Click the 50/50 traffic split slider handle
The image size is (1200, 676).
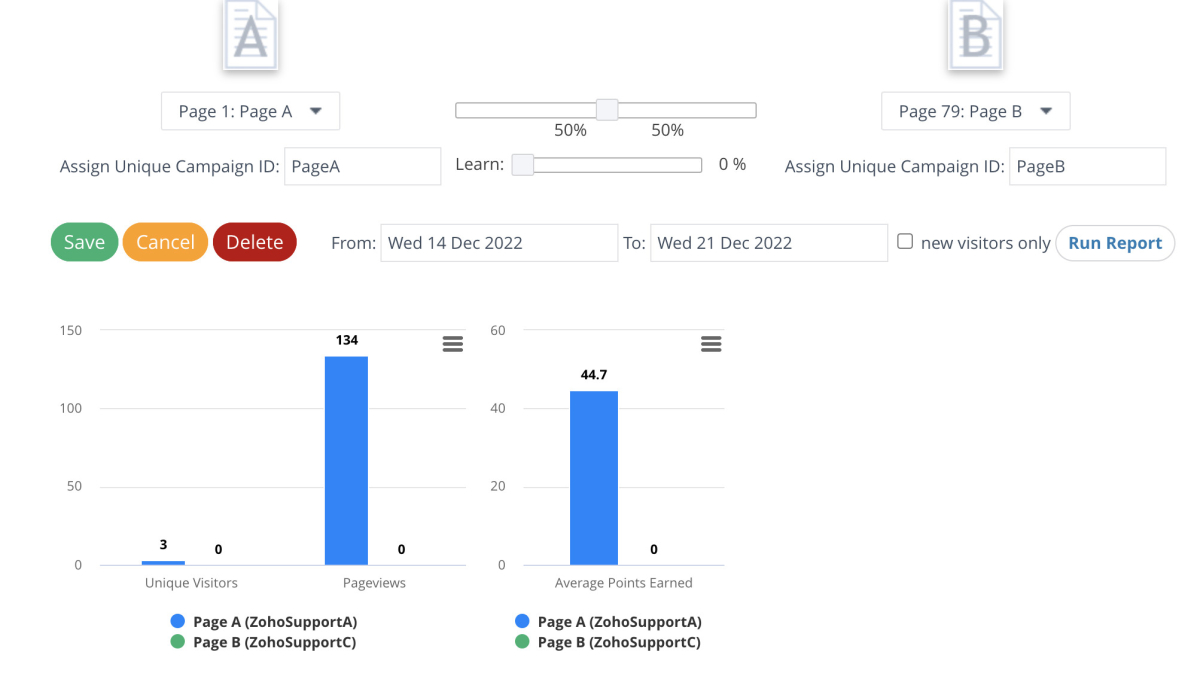pos(606,110)
